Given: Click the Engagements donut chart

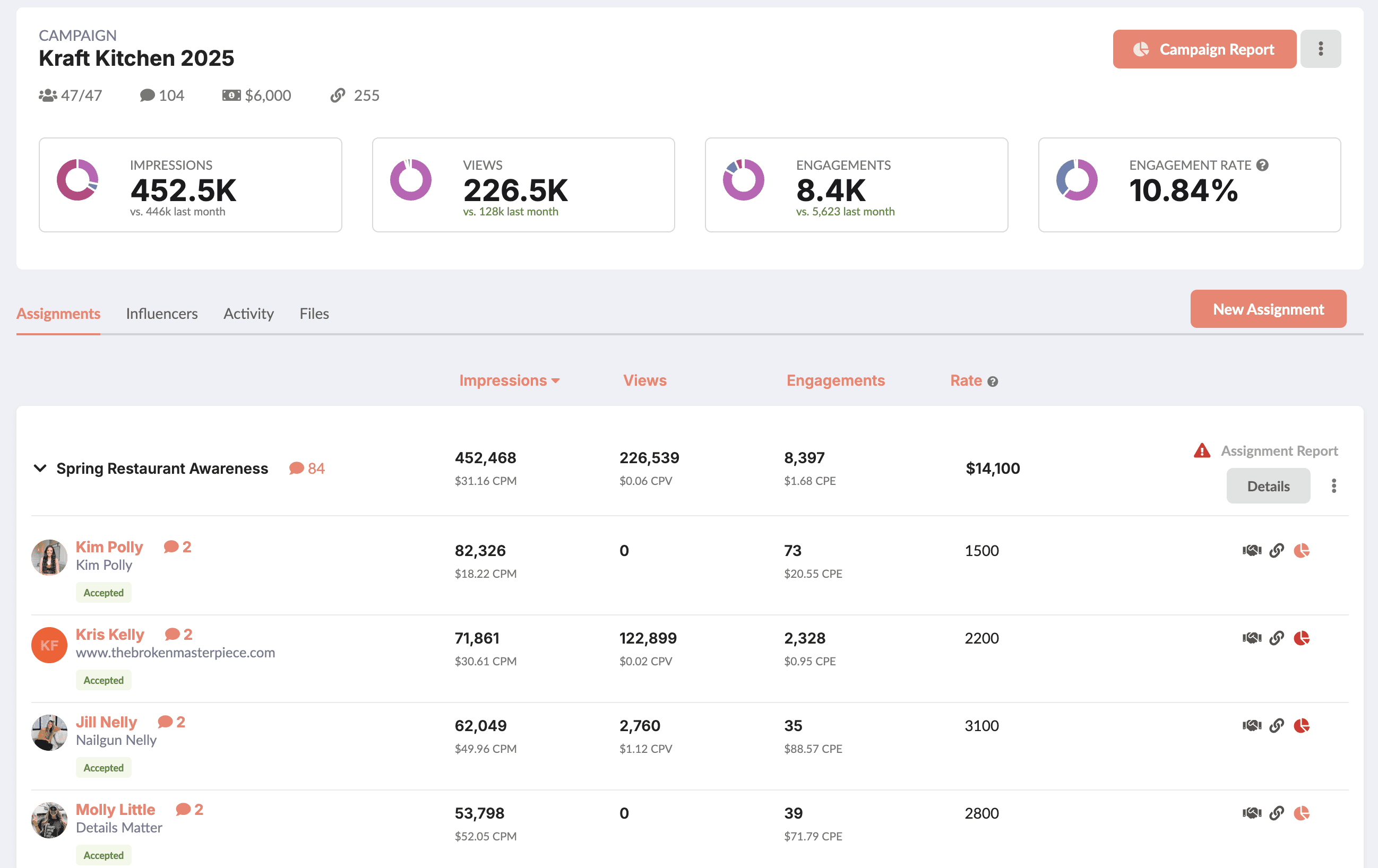Looking at the screenshot, I should click(743, 179).
